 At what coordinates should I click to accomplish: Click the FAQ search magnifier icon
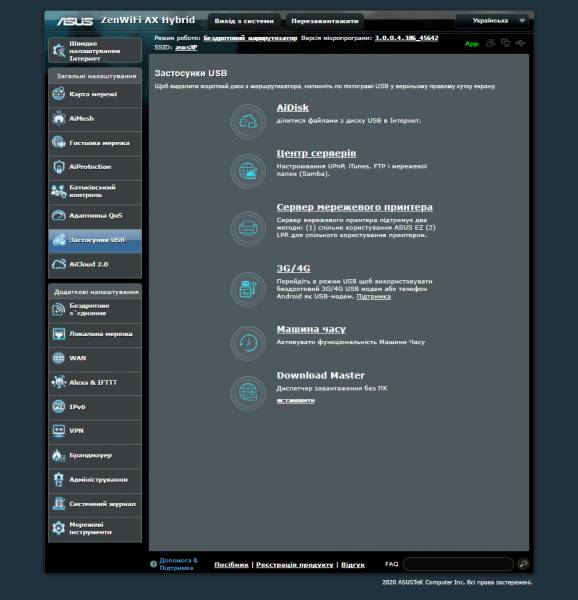click(x=523, y=564)
